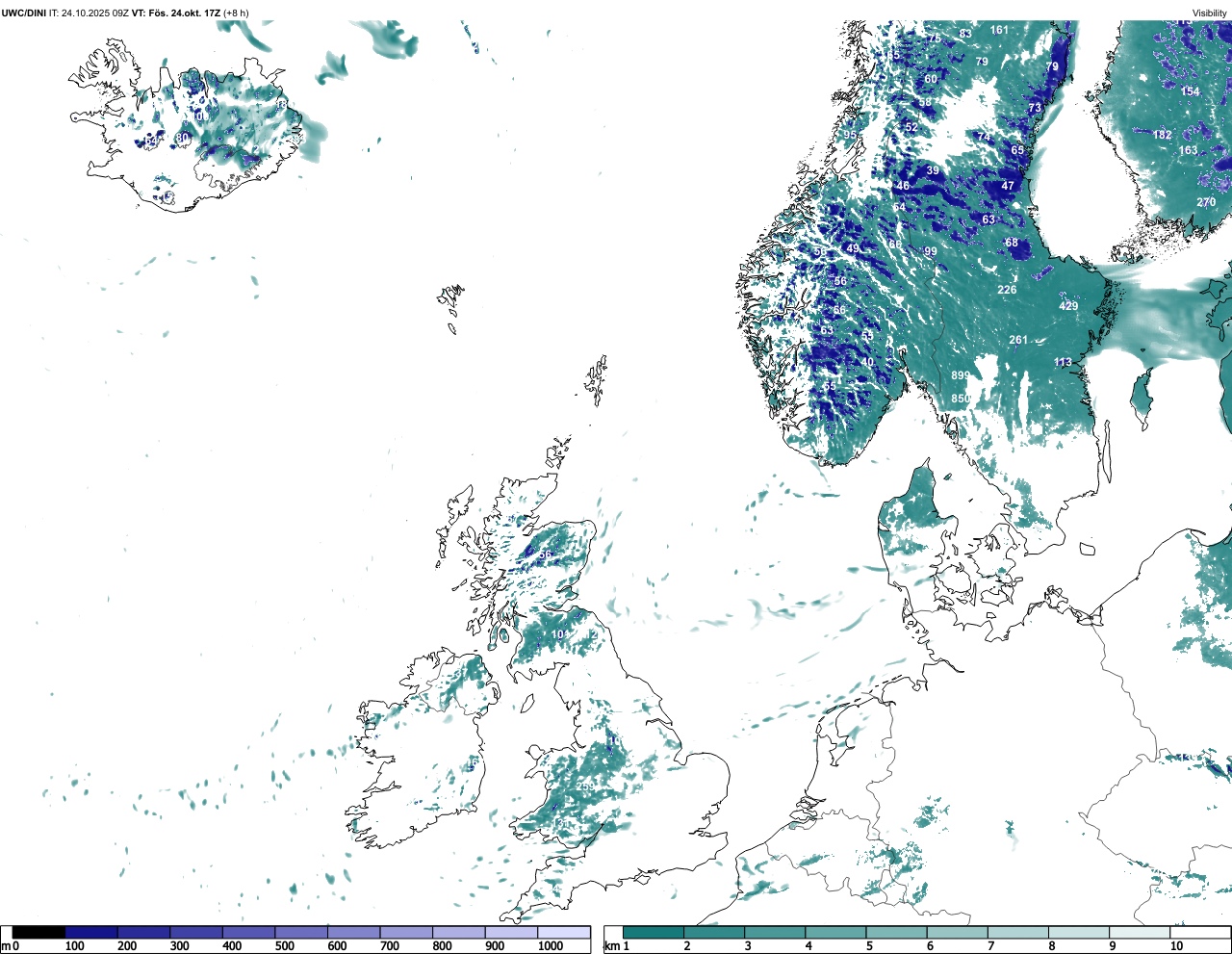
Task: Select the 'UWC/DINI' model label
Action: pyautogui.click(x=23, y=13)
